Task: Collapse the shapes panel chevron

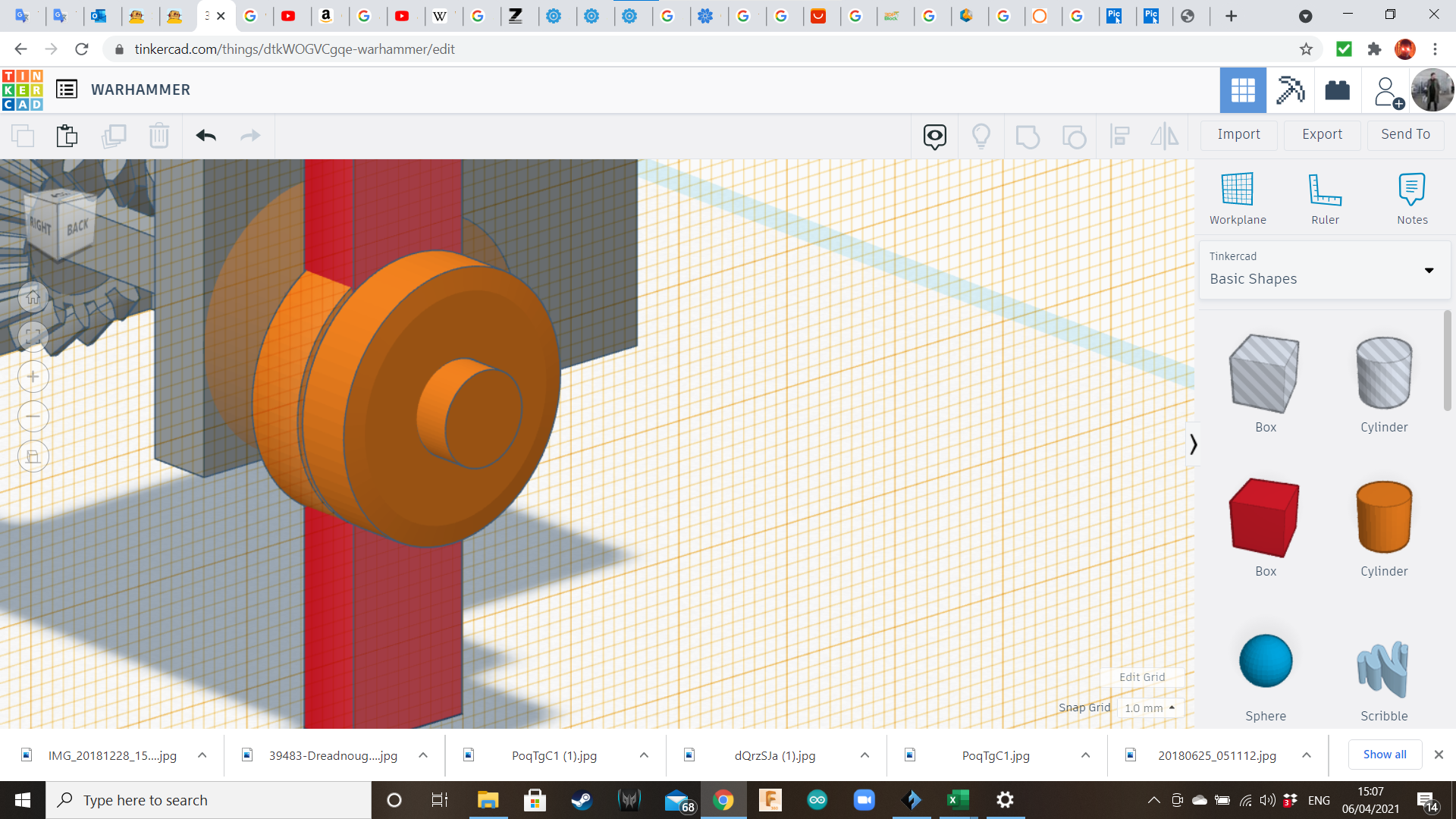Action: click(1193, 444)
